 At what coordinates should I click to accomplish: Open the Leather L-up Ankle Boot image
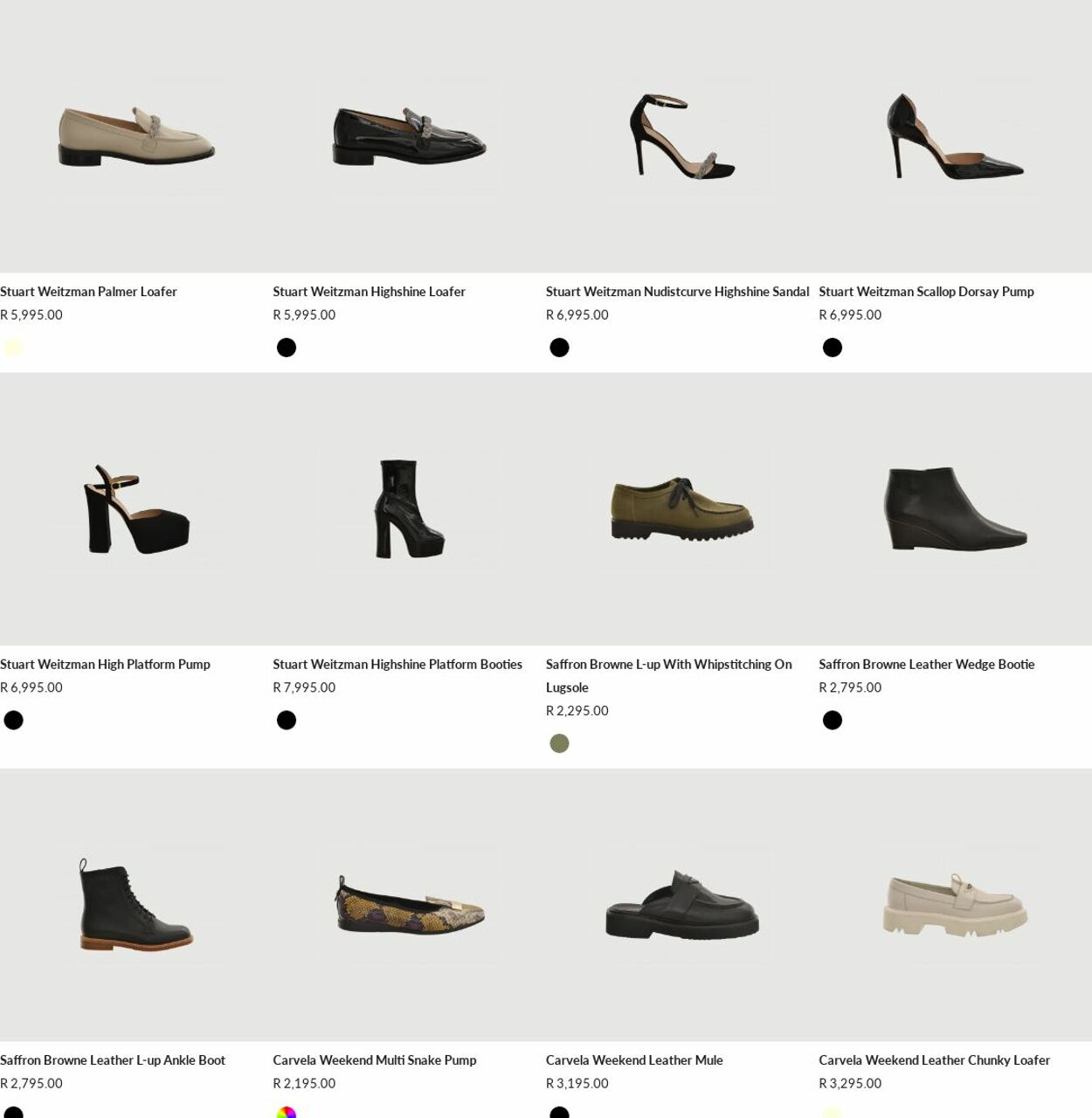point(136,905)
